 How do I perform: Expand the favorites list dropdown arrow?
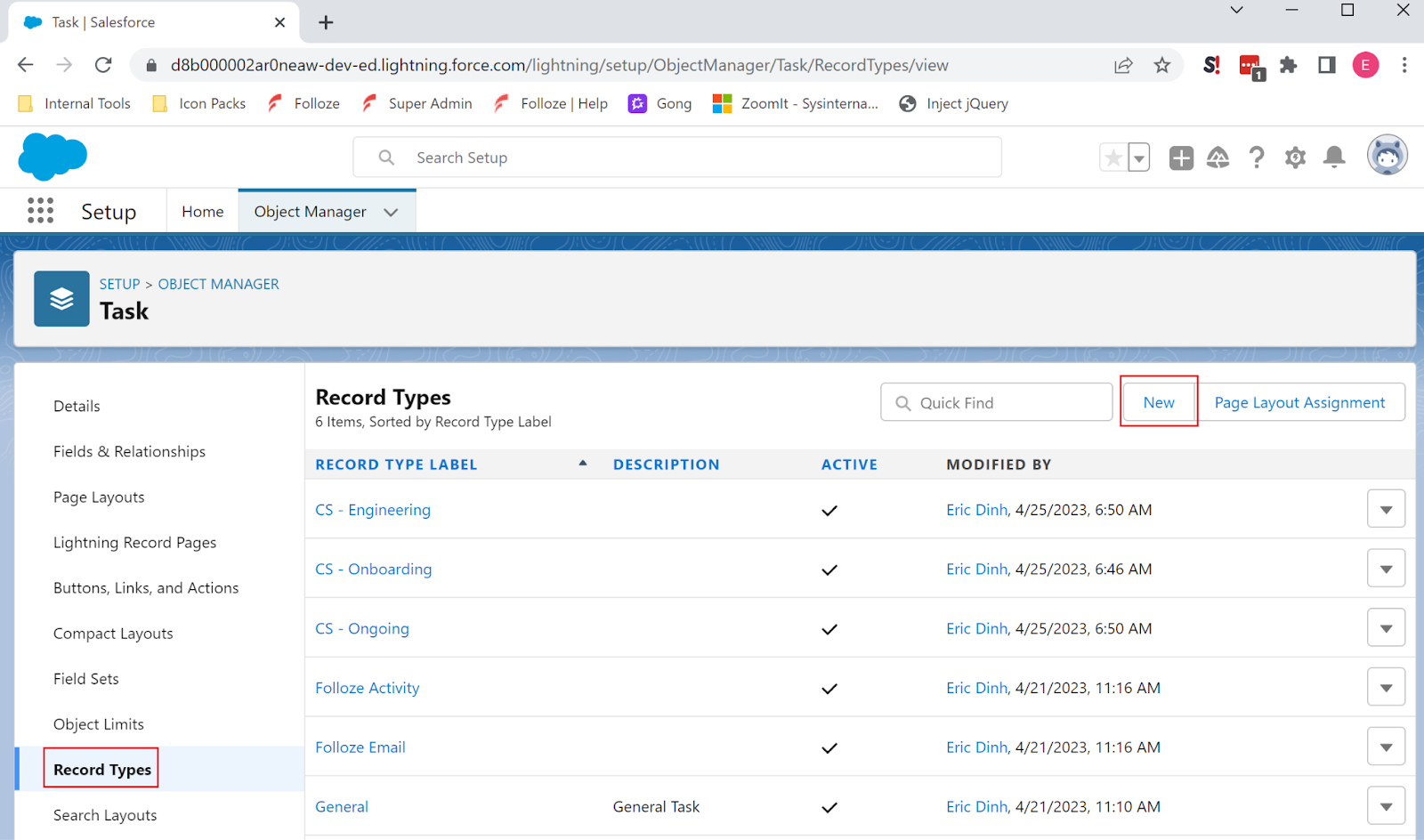coord(1138,157)
